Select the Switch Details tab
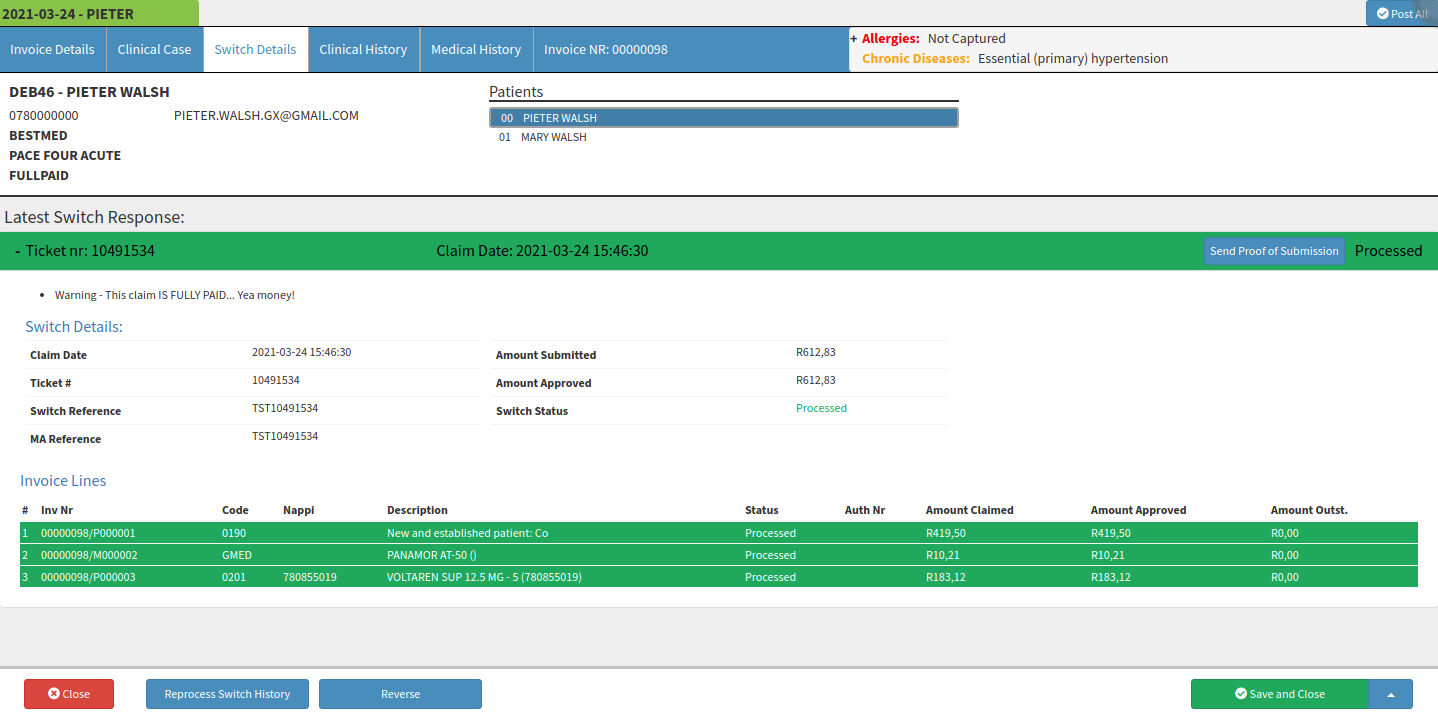The height and width of the screenshot is (714, 1438). click(255, 49)
